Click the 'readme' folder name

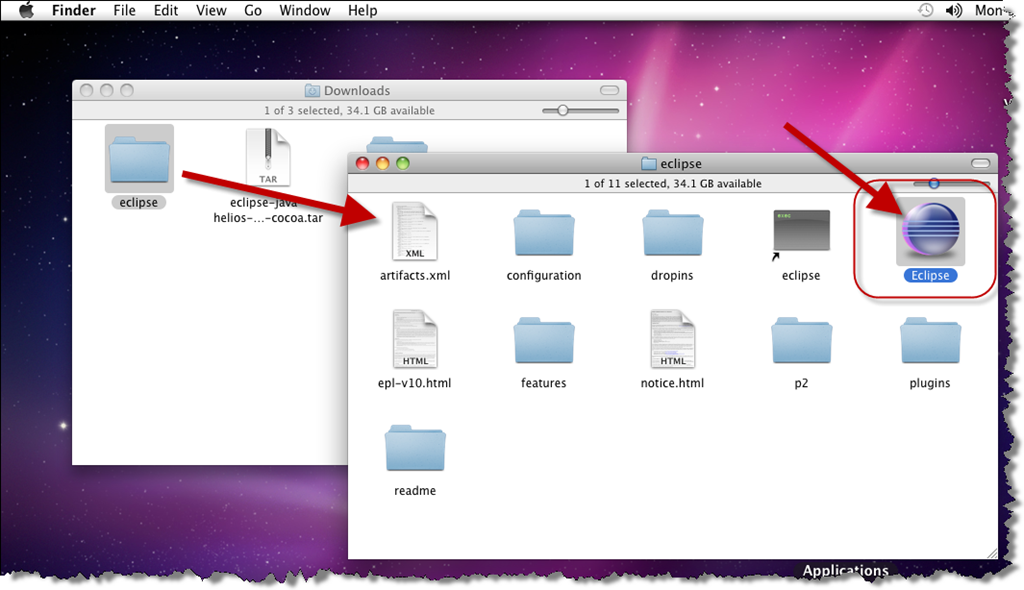[x=415, y=491]
